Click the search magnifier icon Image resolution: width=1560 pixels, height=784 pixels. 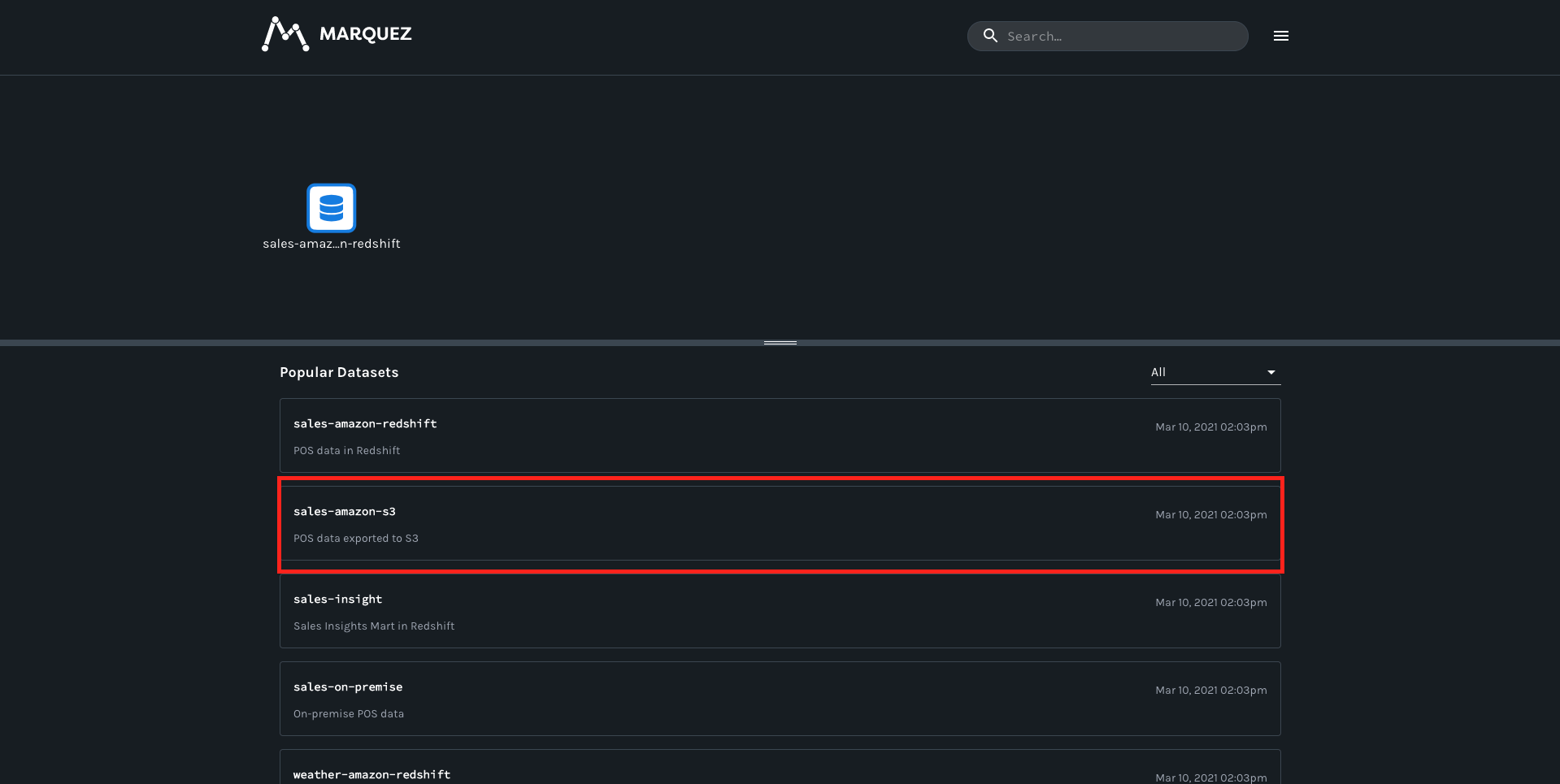(x=990, y=36)
